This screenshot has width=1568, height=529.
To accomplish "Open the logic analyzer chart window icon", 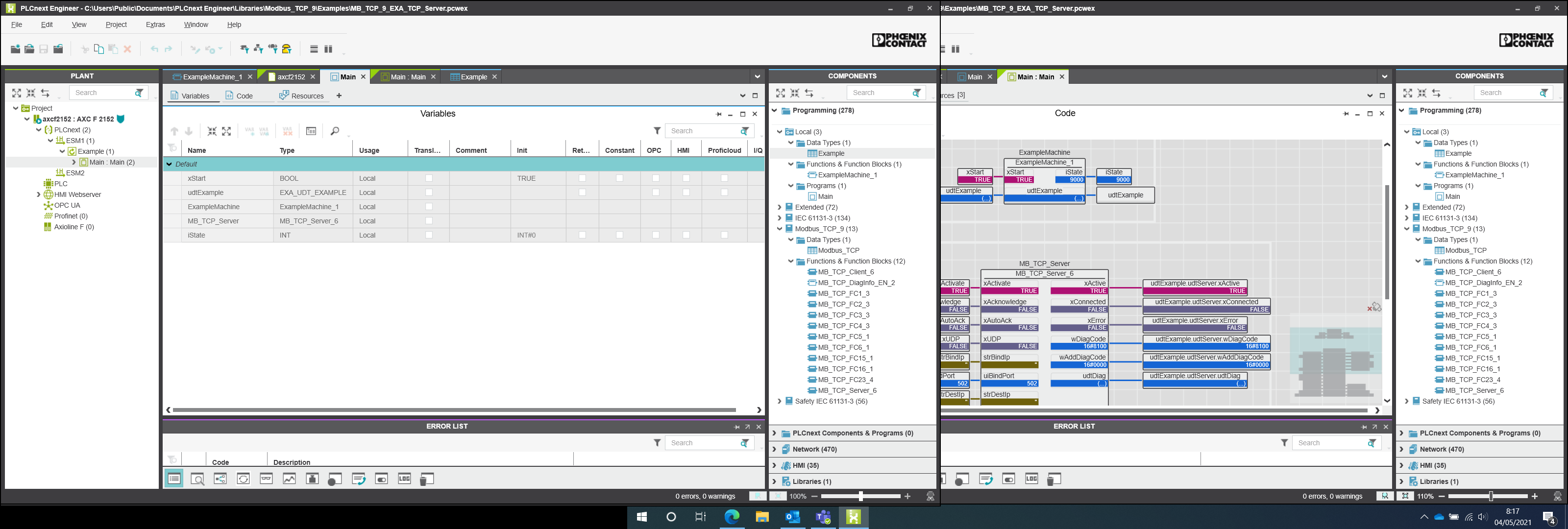I will pos(289,479).
